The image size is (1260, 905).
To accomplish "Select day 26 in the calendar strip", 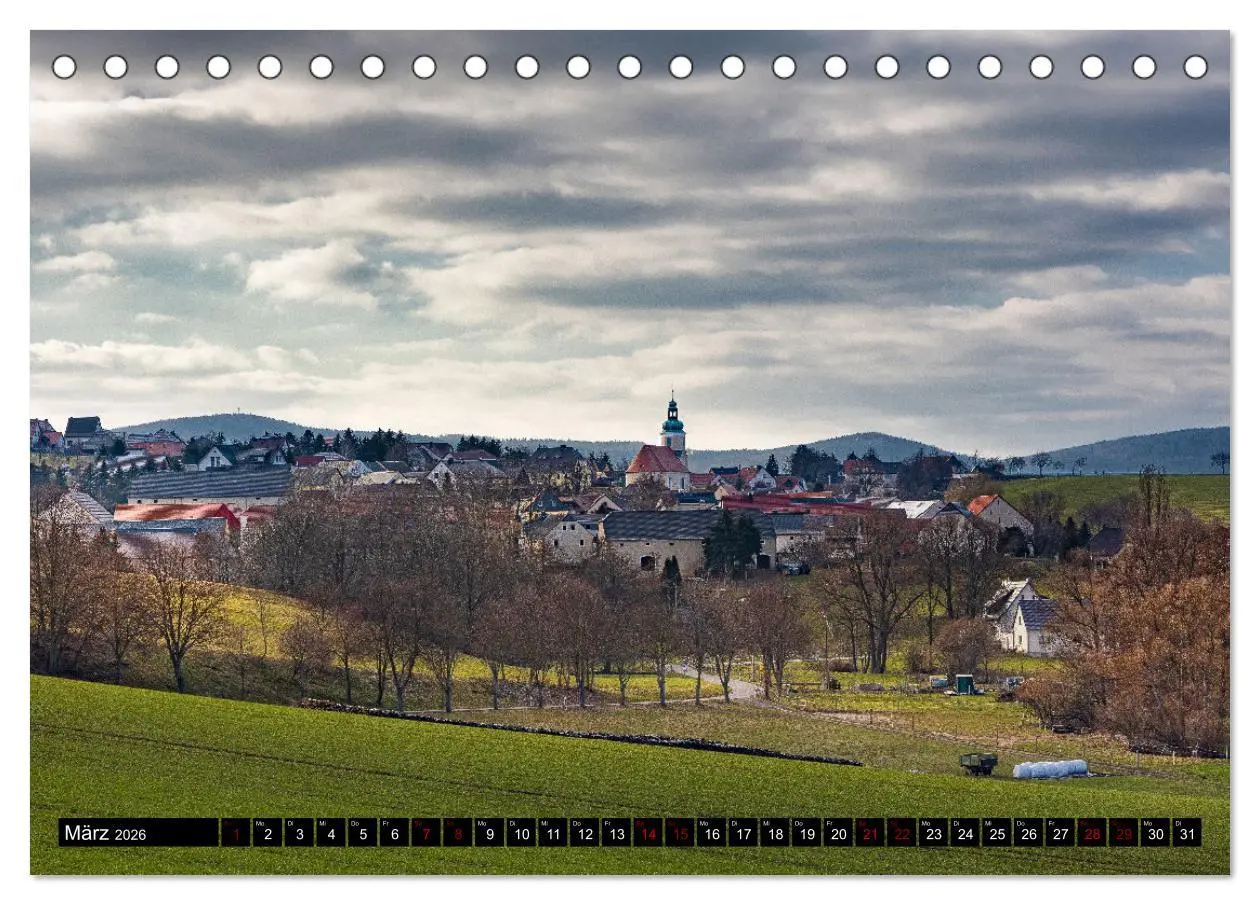I will point(1029,833).
